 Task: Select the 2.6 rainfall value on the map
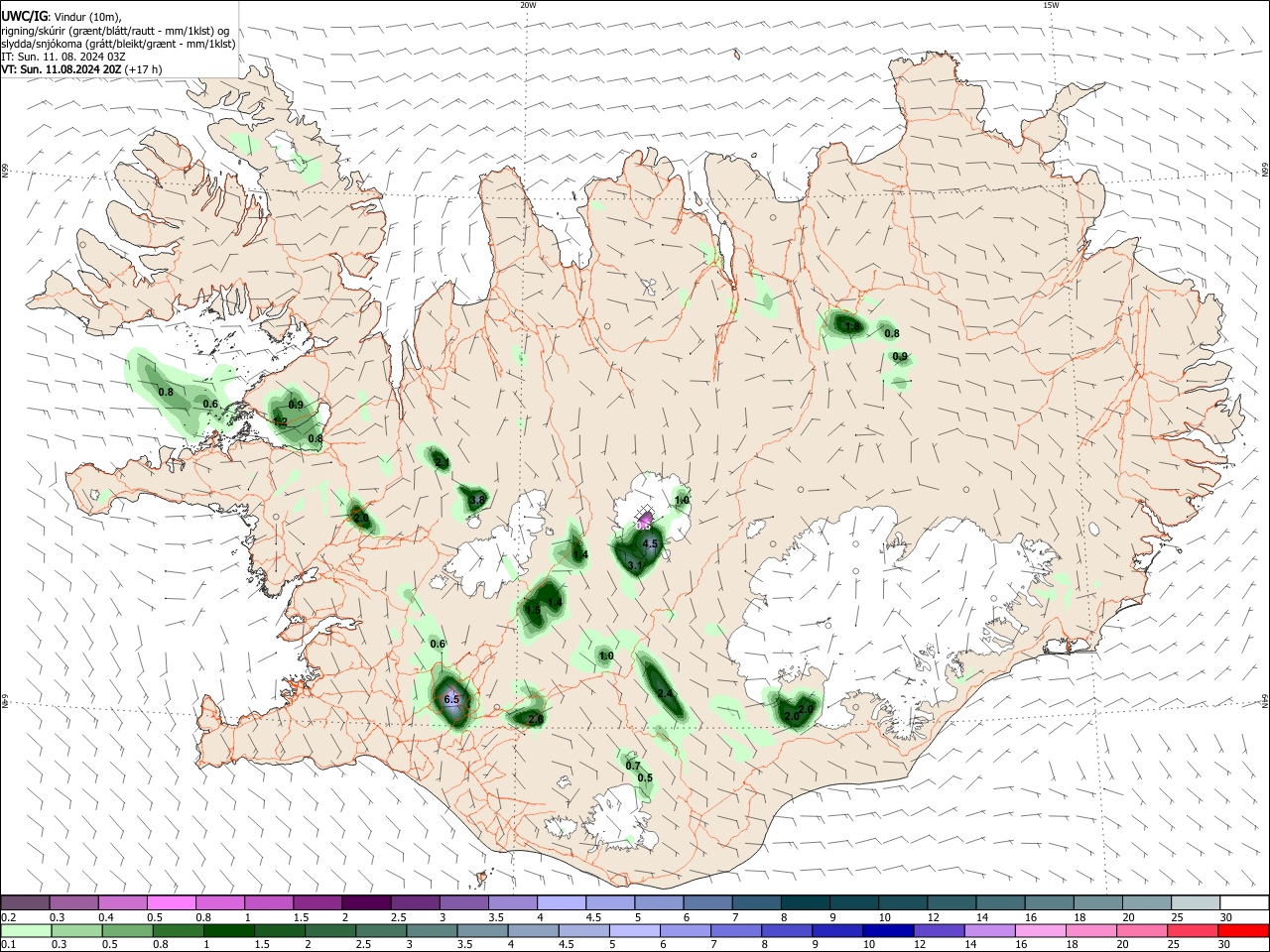(x=536, y=719)
